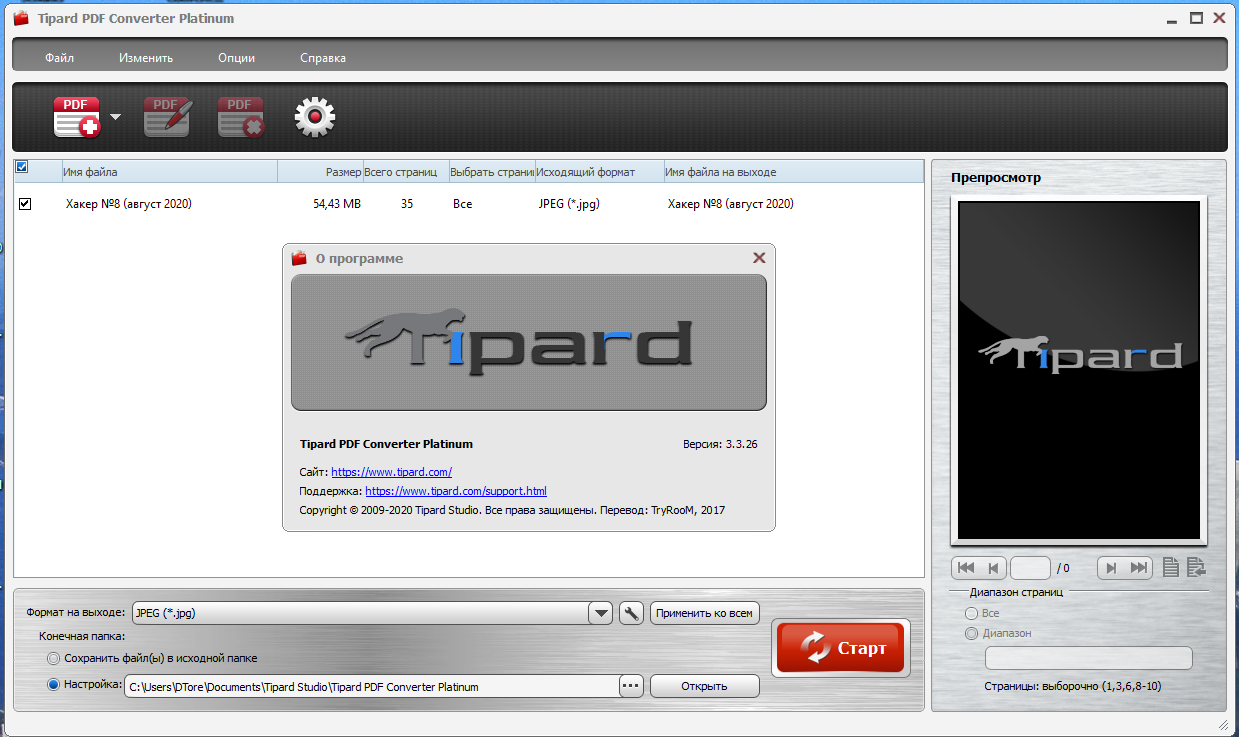This screenshot has height=737, width=1239.
Task: Open the https://www.tipard.com/ site link
Action: point(392,472)
